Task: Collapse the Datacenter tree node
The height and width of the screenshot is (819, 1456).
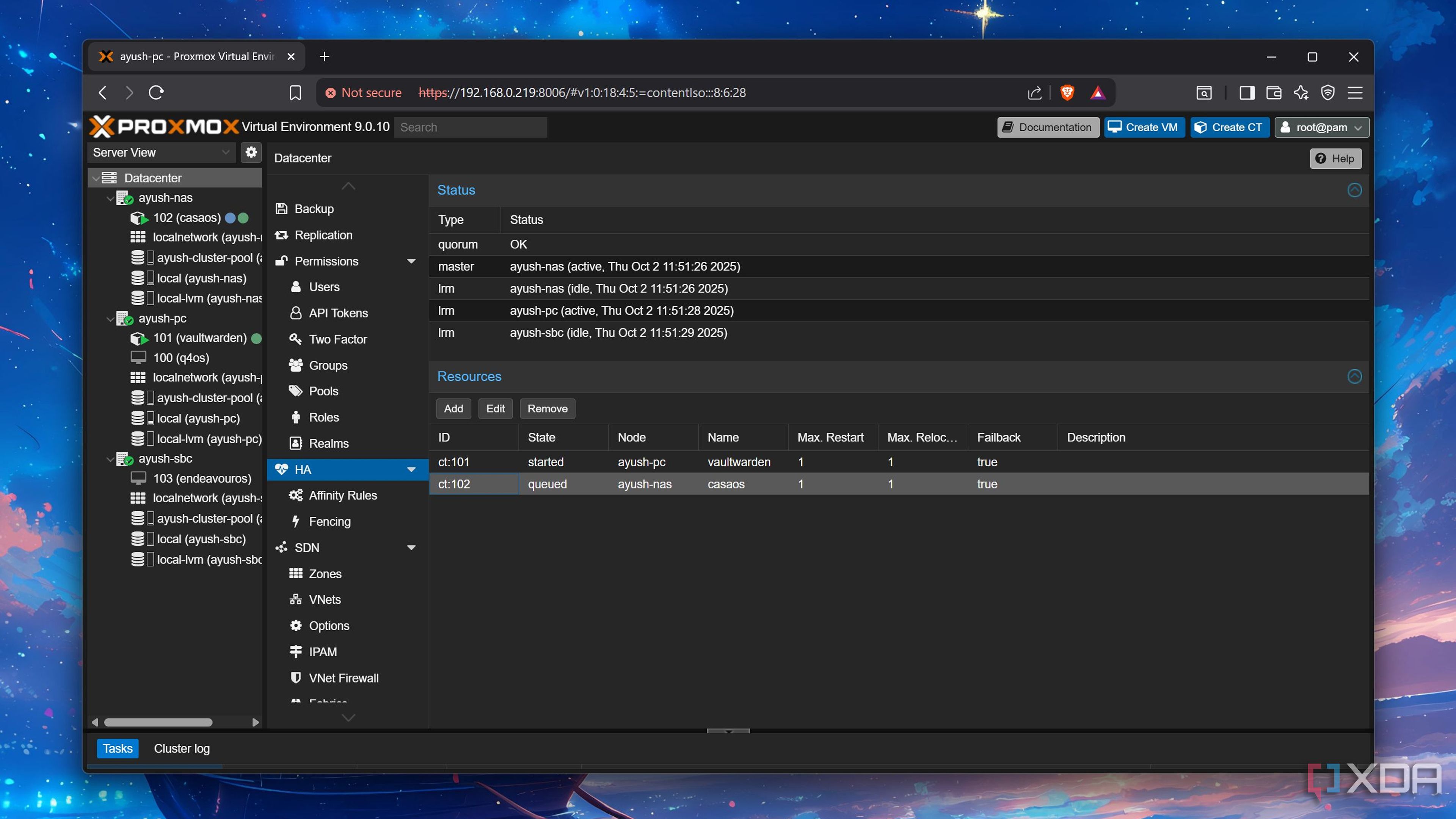Action: (x=96, y=178)
